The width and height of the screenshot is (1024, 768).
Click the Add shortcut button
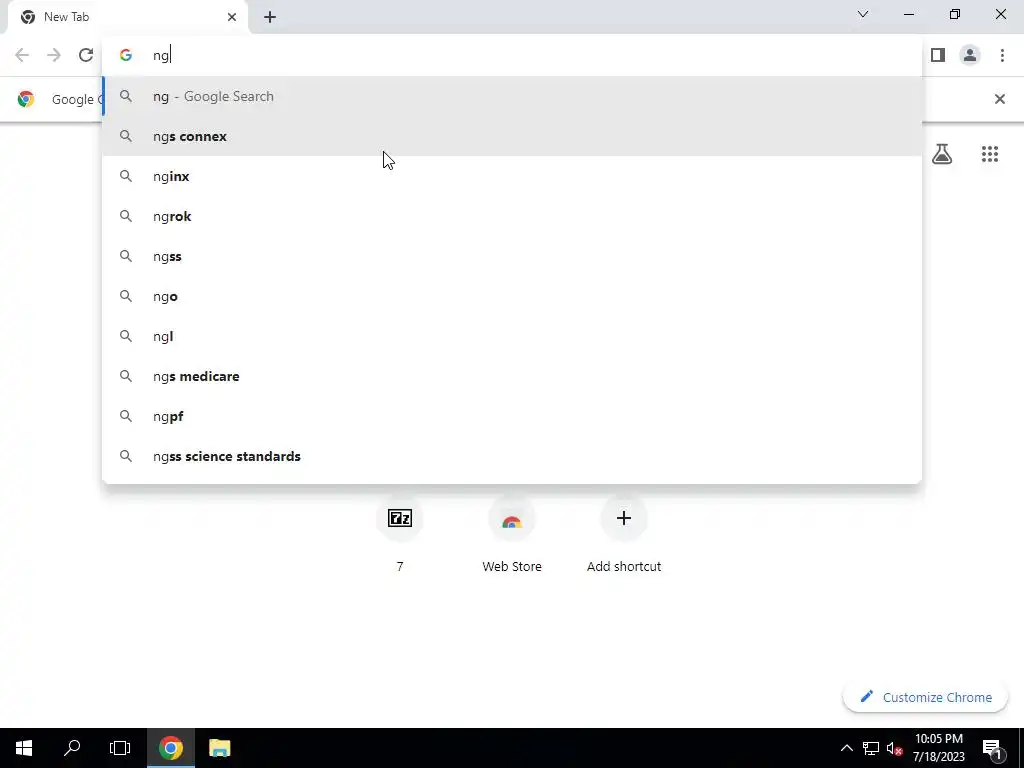click(x=624, y=532)
